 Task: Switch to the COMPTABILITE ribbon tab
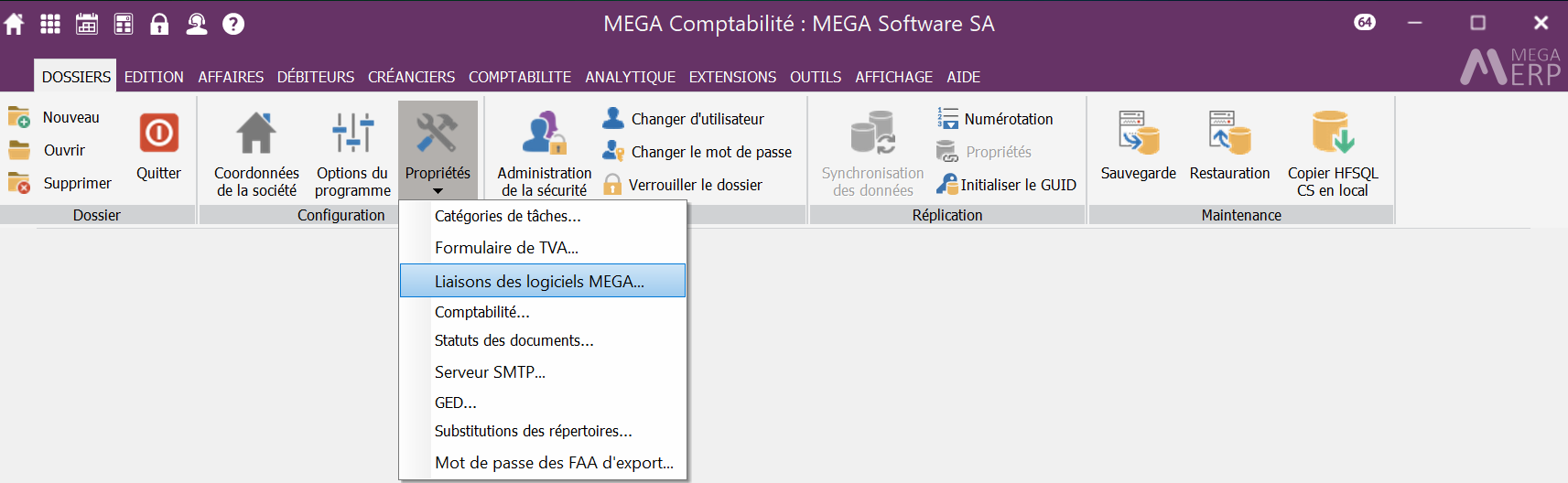(520, 77)
